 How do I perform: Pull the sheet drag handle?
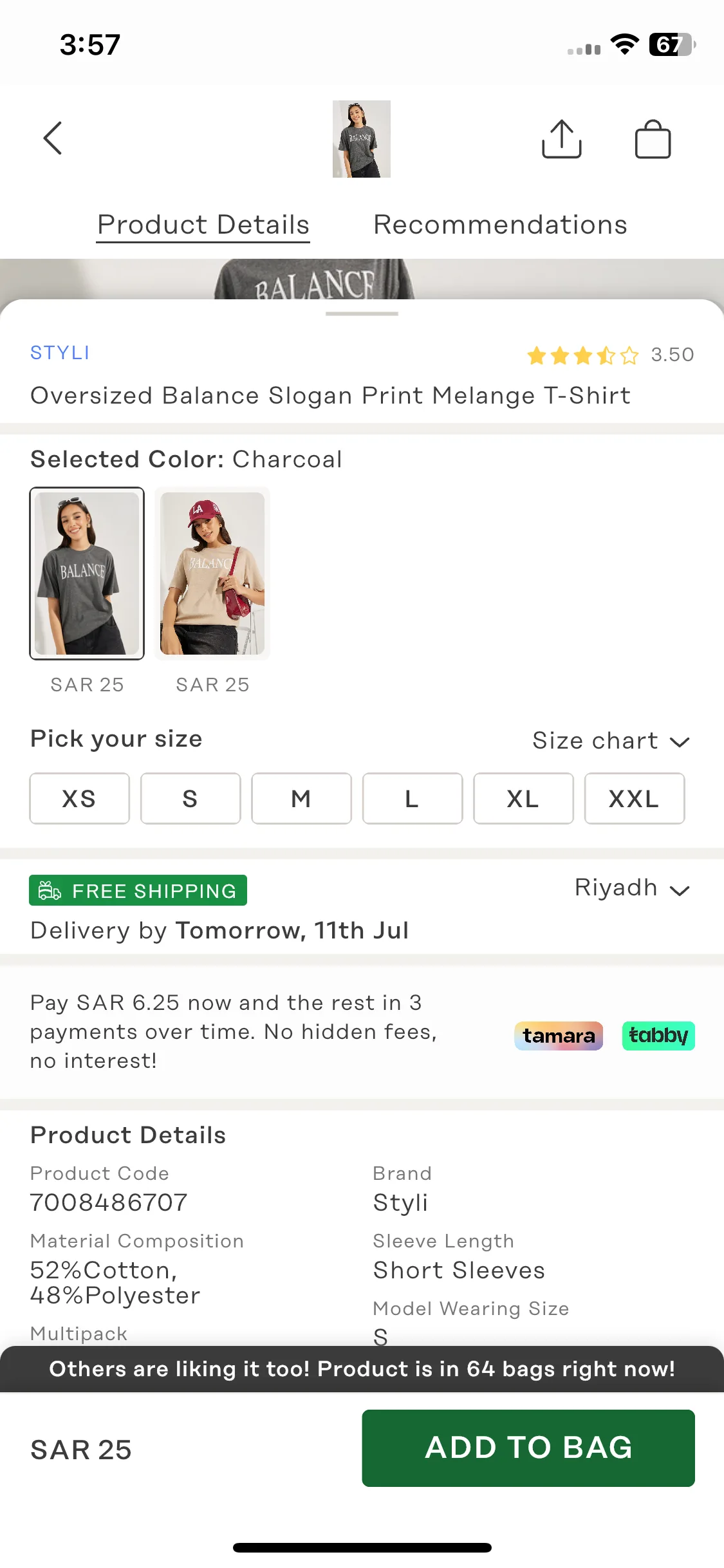(362, 314)
